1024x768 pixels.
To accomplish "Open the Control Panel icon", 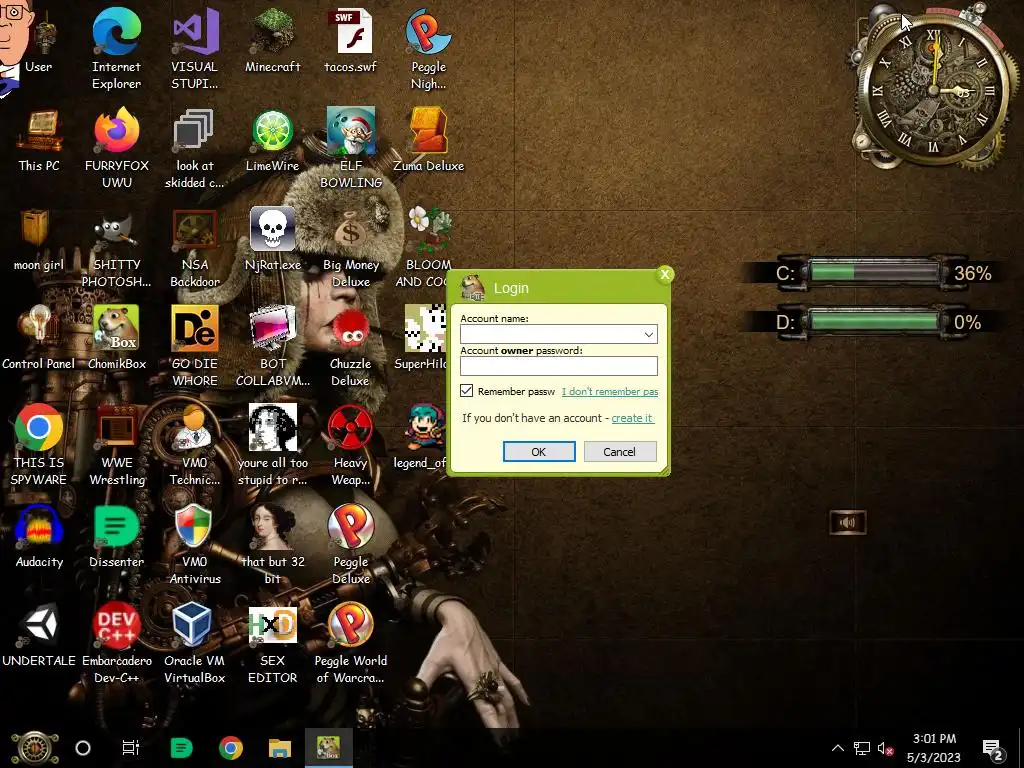I will (x=39, y=337).
